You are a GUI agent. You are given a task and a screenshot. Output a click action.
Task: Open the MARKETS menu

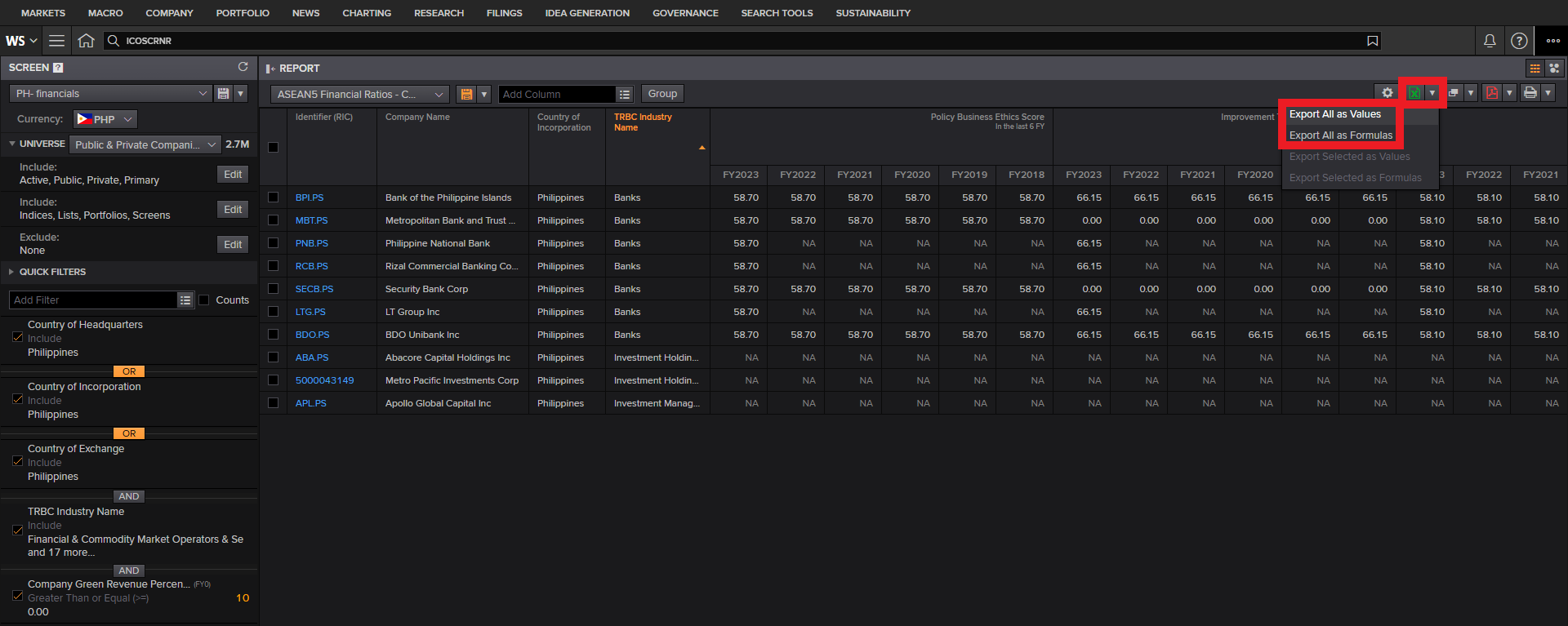tap(43, 13)
